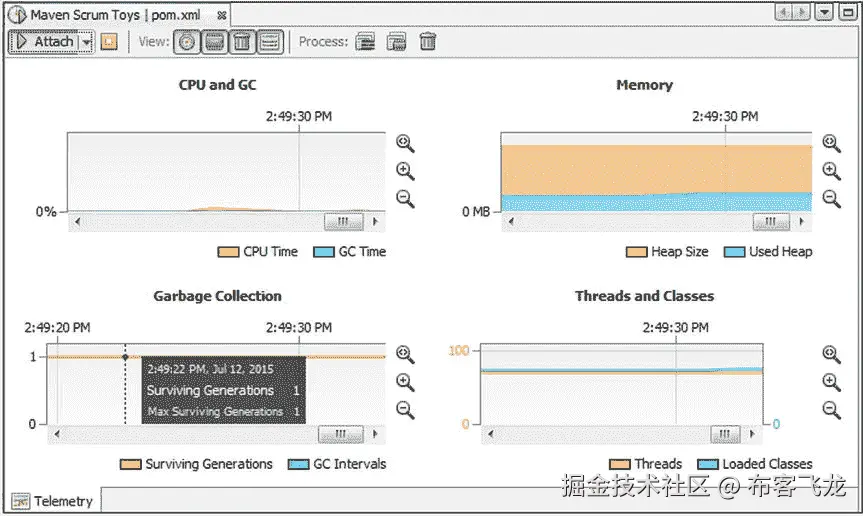Click the "Memory" chart title

(644, 85)
